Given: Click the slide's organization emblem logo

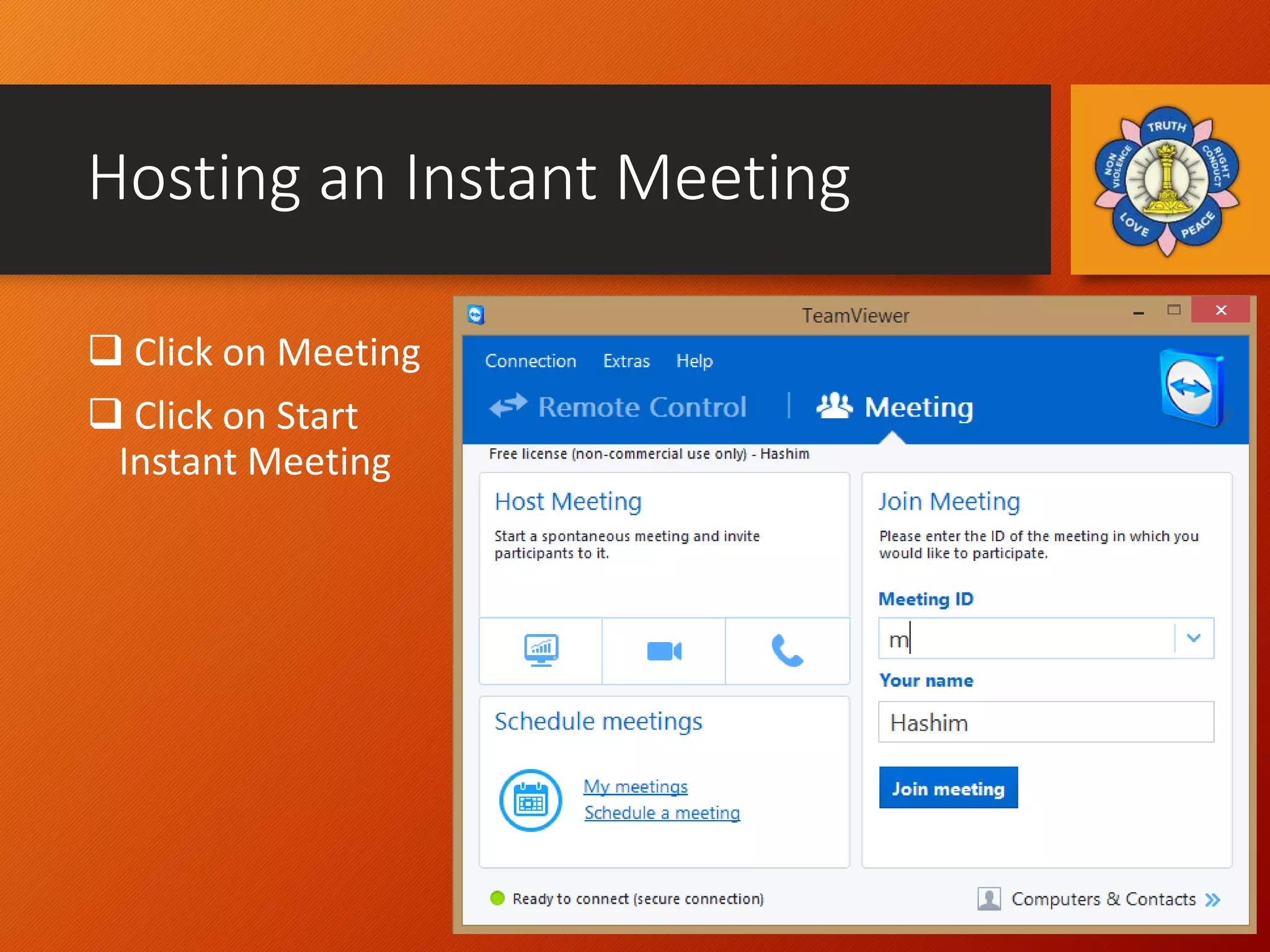Looking at the screenshot, I should 1166,180.
